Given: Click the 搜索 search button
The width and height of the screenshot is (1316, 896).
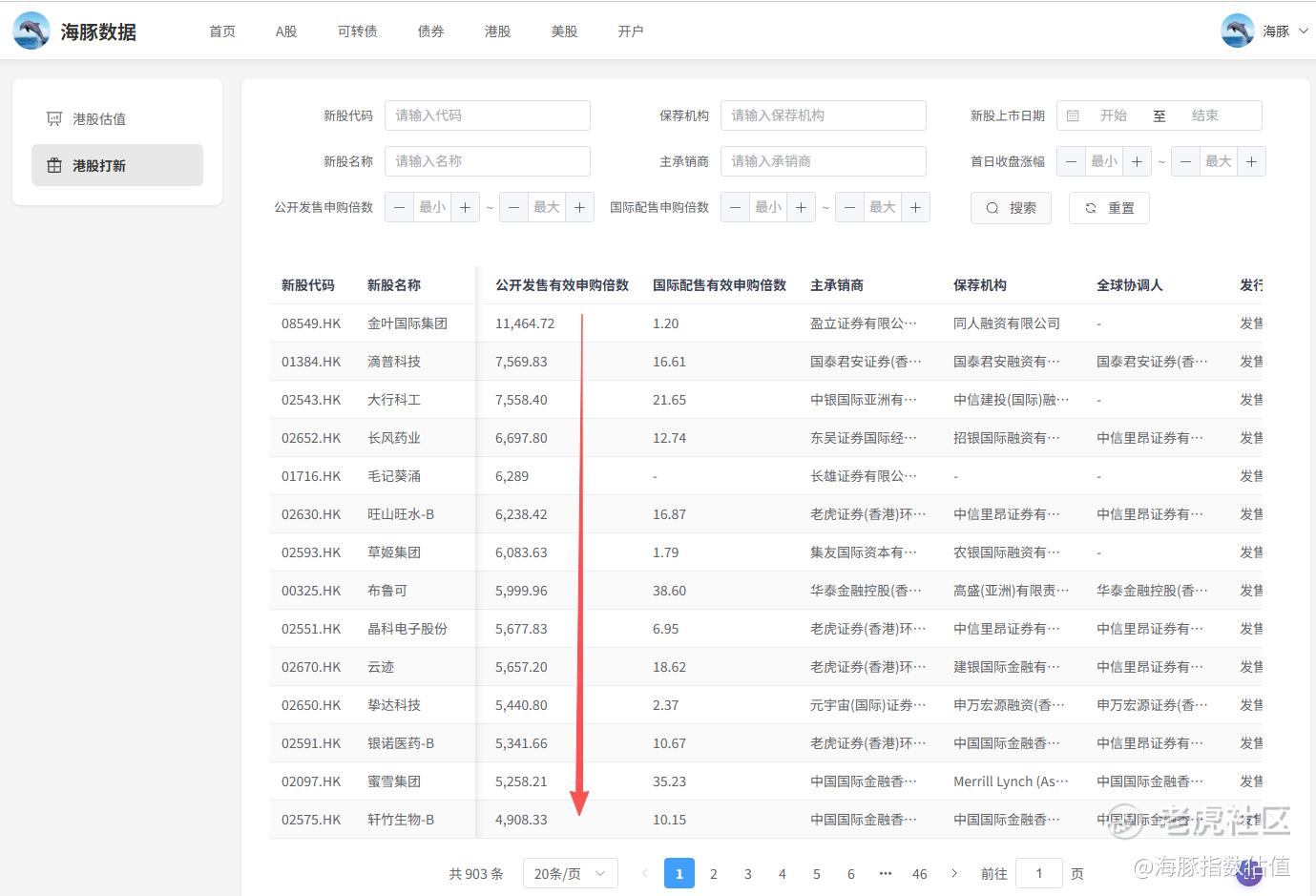Looking at the screenshot, I should point(1011,208).
